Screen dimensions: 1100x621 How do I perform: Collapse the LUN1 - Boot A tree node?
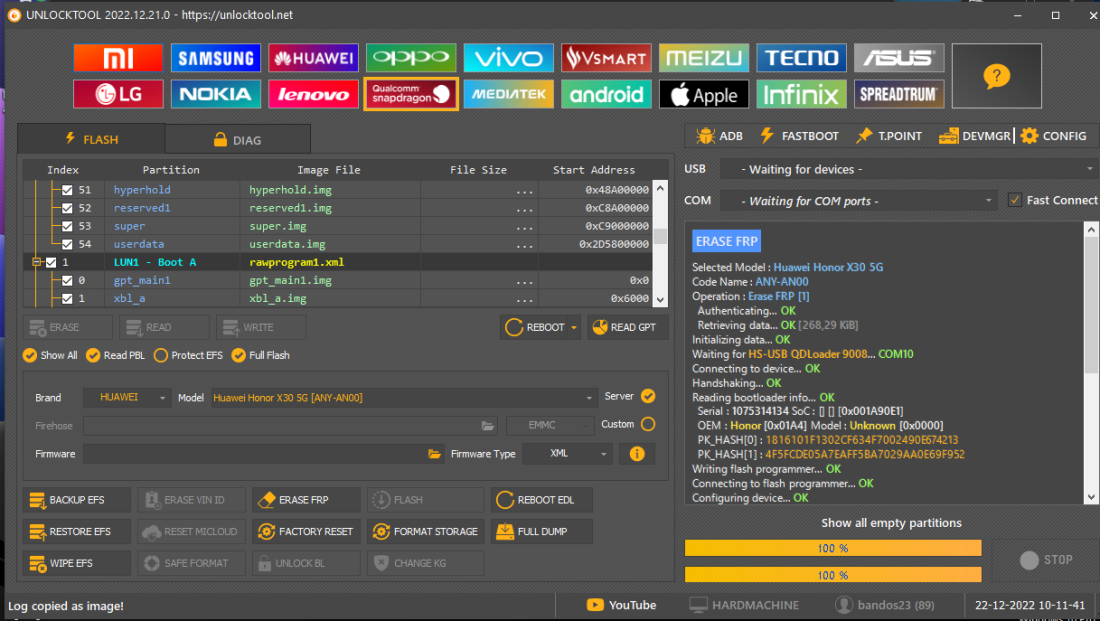[36, 262]
